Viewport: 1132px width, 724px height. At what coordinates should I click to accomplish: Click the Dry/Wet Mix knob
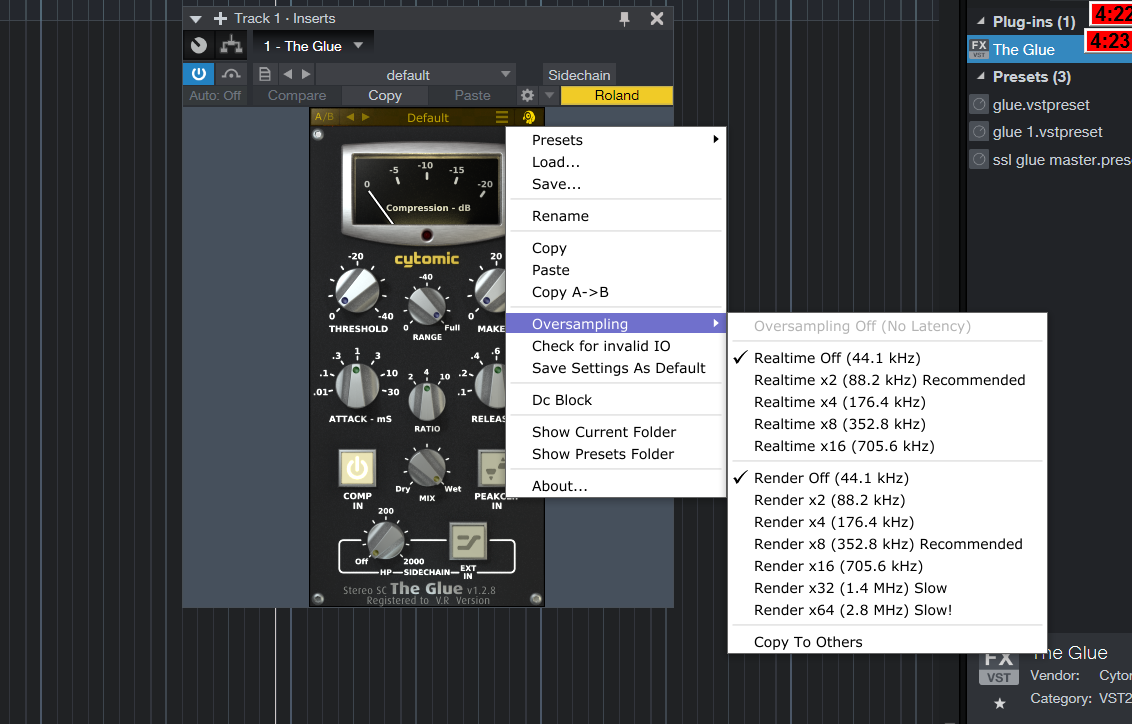[427, 468]
